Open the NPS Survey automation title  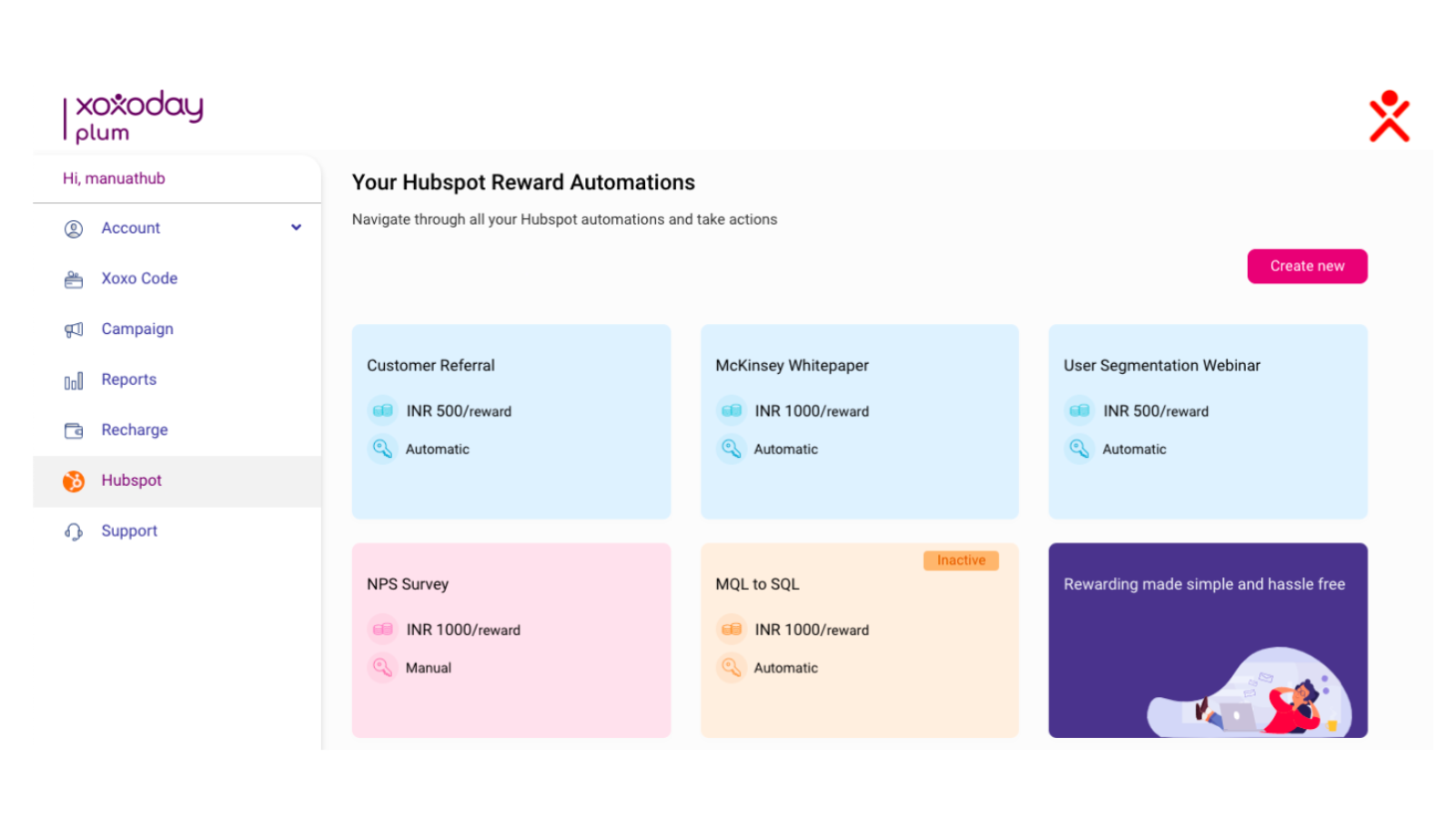point(408,584)
